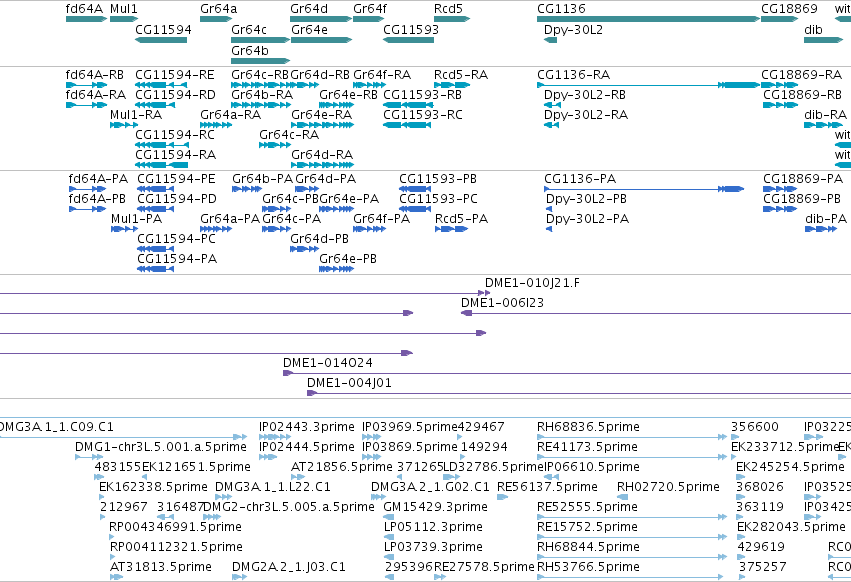Select the Gr64f gene label
The width and height of the screenshot is (851, 582).
(370, 9)
